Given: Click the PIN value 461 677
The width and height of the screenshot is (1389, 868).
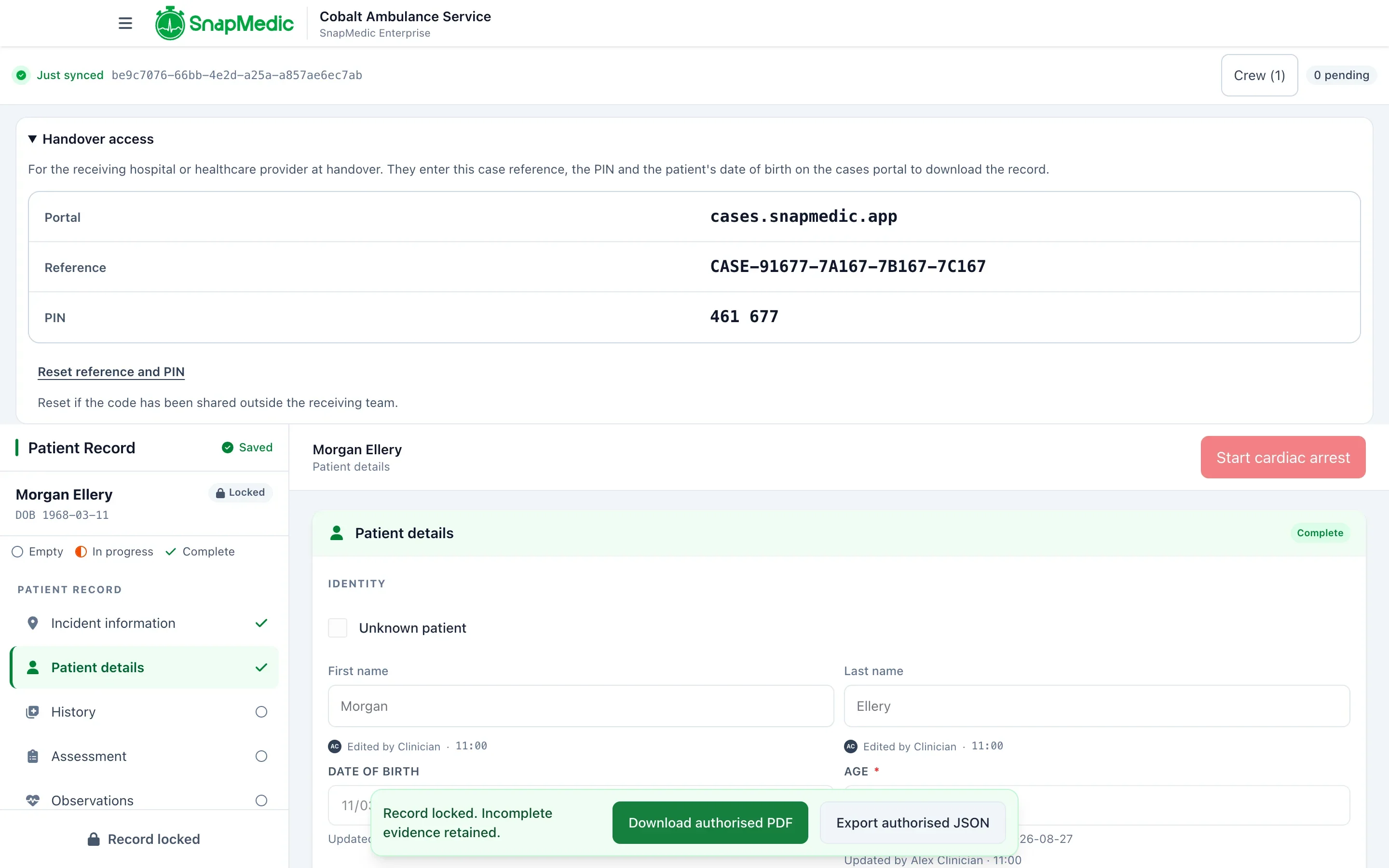Looking at the screenshot, I should (x=745, y=317).
